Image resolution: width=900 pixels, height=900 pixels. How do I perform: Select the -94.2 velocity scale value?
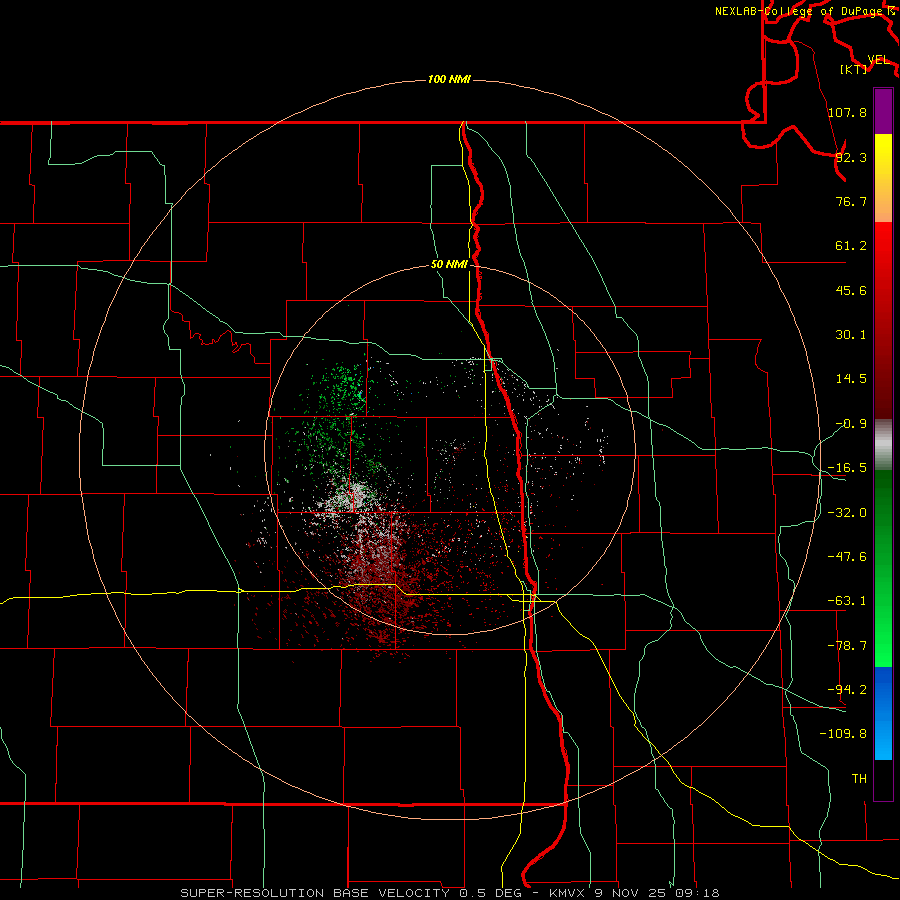click(x=847, y=689)
